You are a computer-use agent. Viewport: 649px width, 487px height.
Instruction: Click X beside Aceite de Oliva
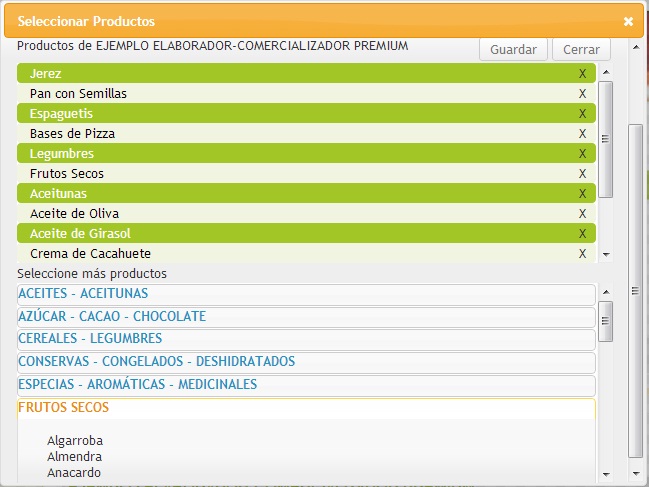582,214
